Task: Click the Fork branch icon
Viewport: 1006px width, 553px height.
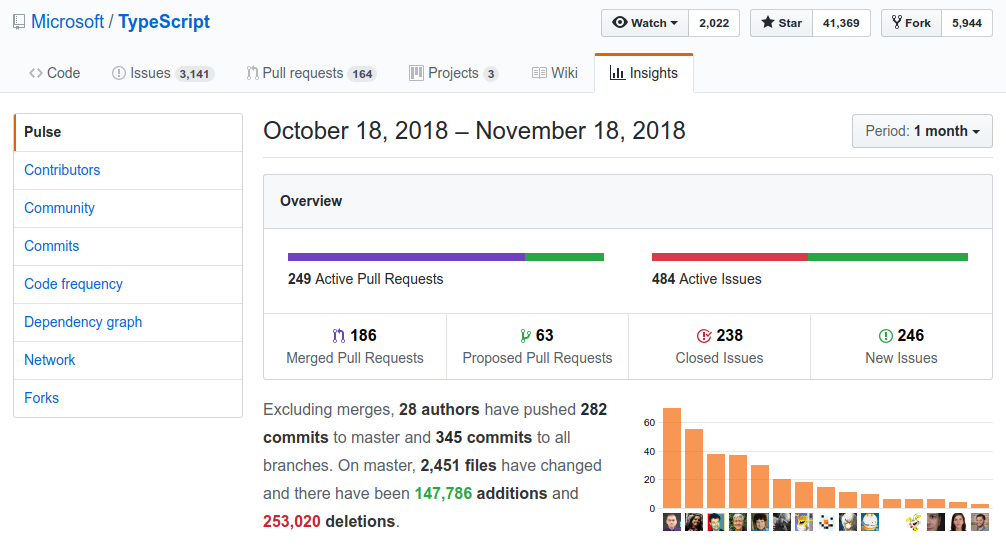Action: [x=897, y=22]
